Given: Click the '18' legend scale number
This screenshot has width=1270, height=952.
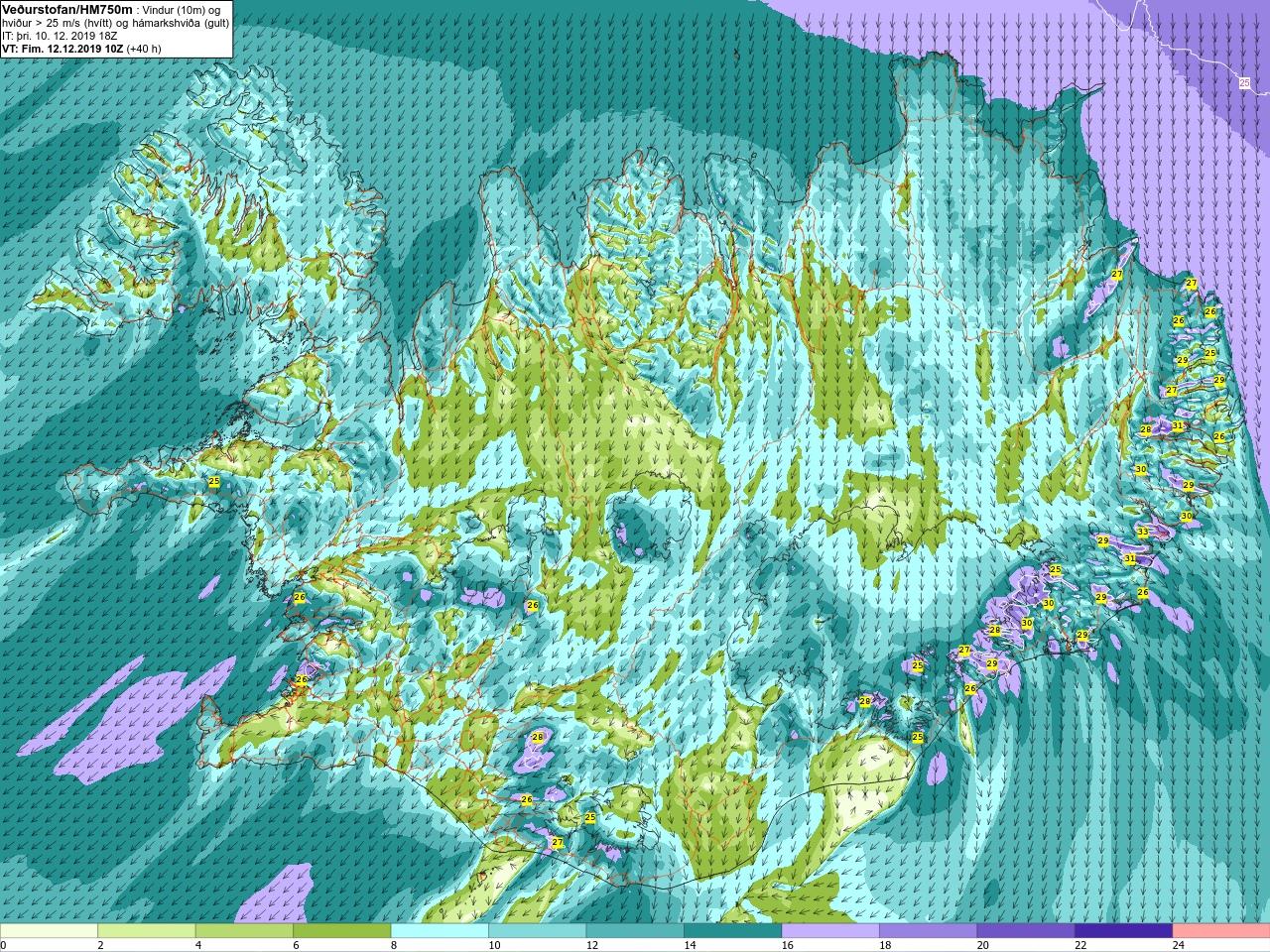Looking at the screenshot, I should click(x=885, y=945).
